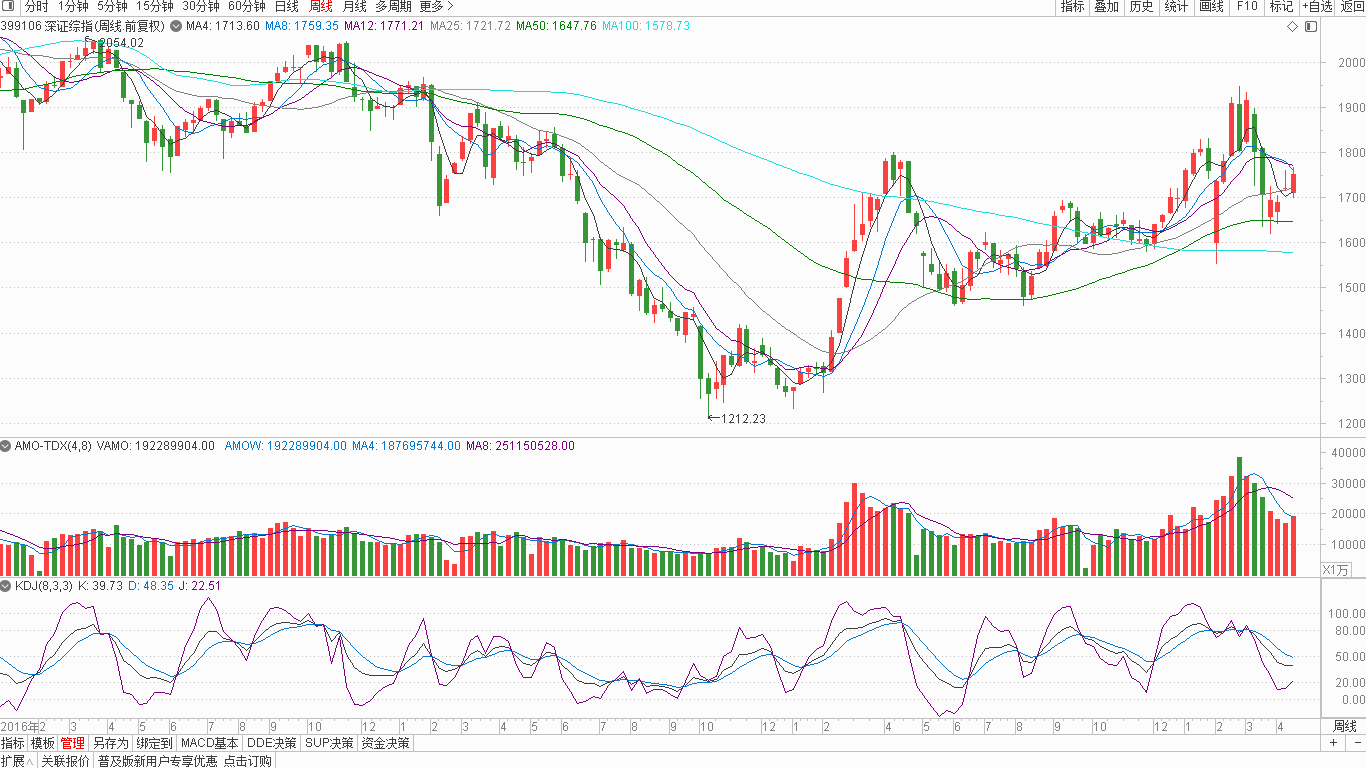The width and height of the screenshot is (1366, 768).
Task: Click the MA25: 1721.72 label
Action: (470, 26)
